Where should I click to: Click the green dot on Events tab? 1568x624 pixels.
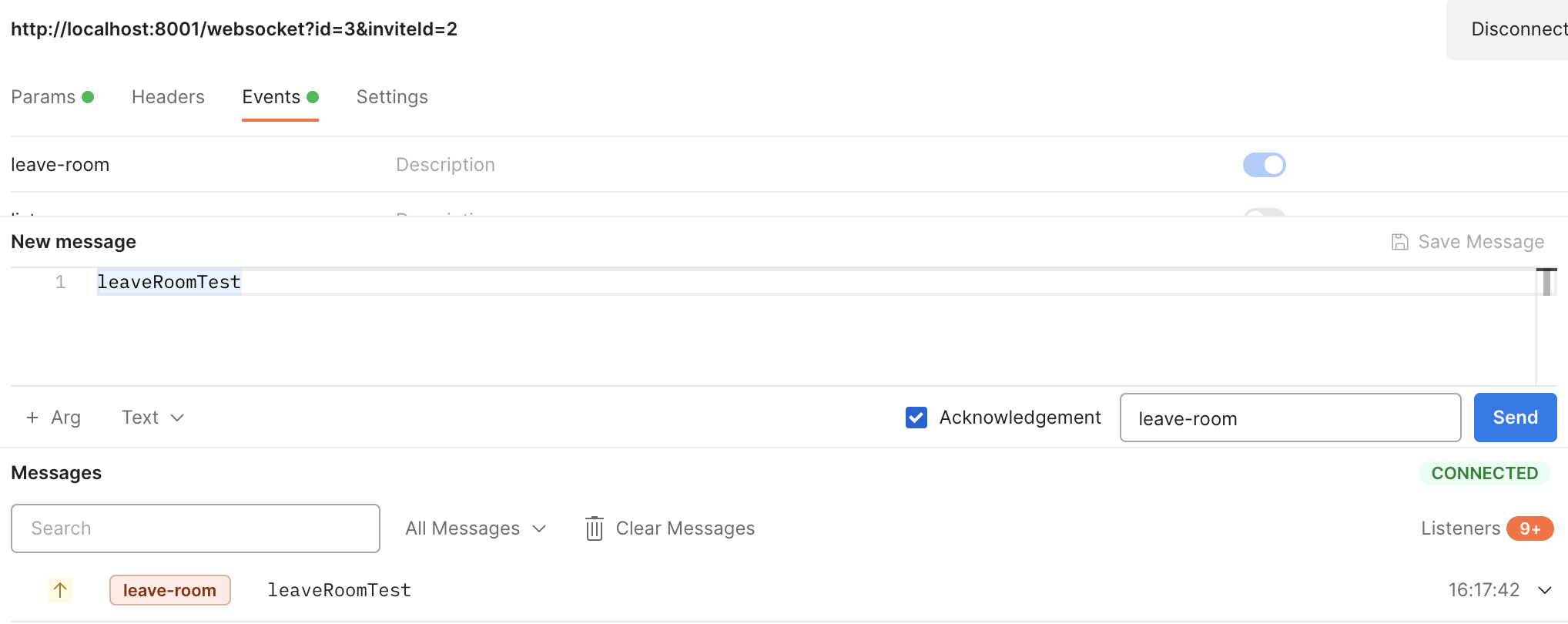click(x=313, y=97)
